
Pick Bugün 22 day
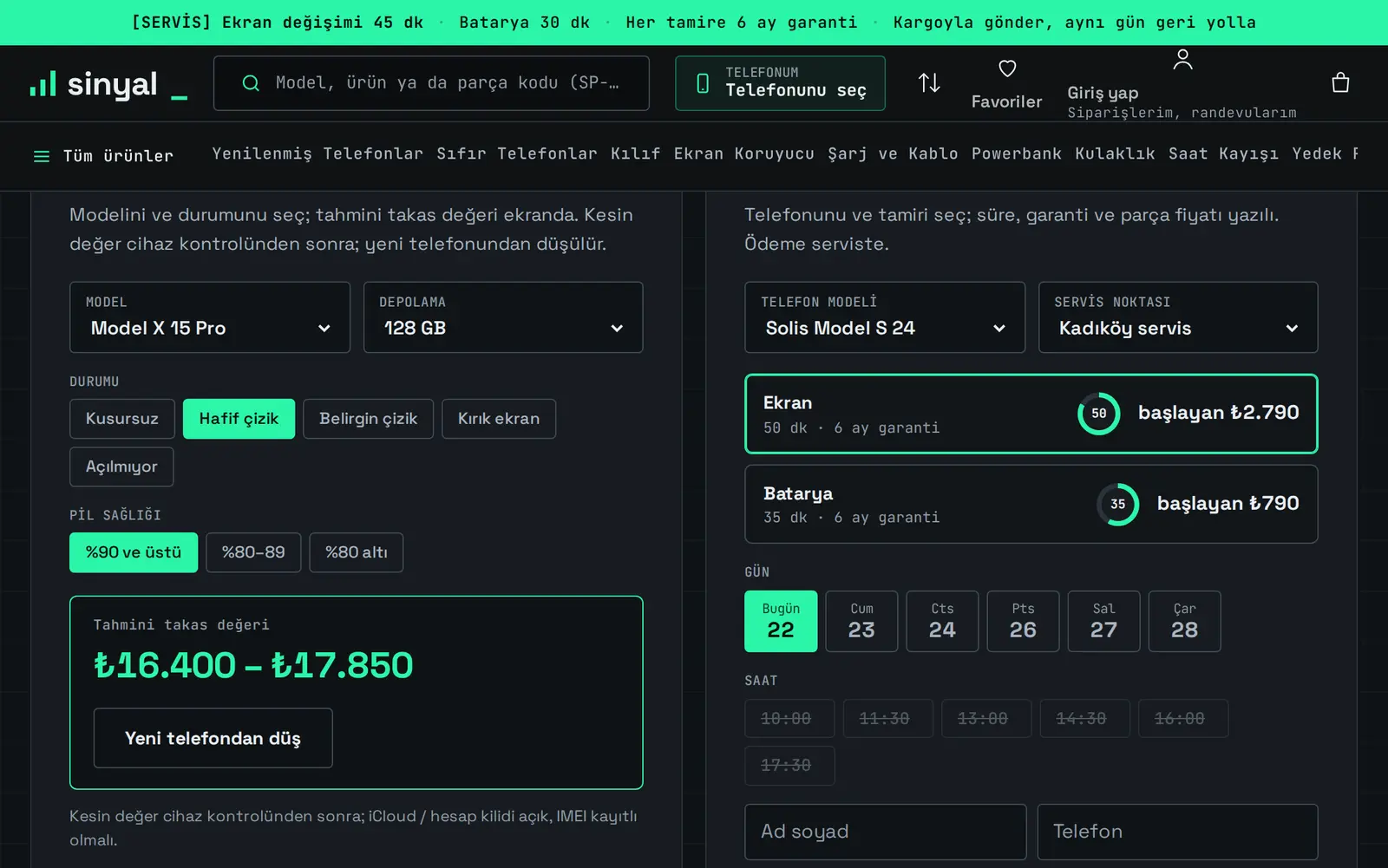tap(781, 622)
